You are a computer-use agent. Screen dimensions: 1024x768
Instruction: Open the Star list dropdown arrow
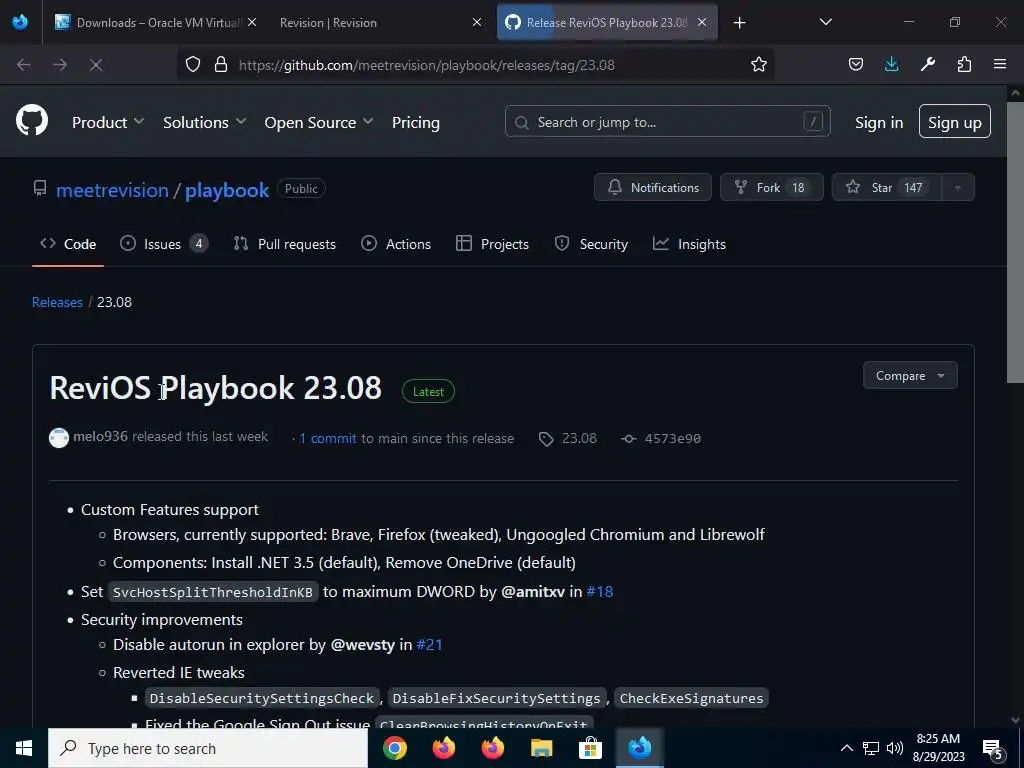coord(957,187)
